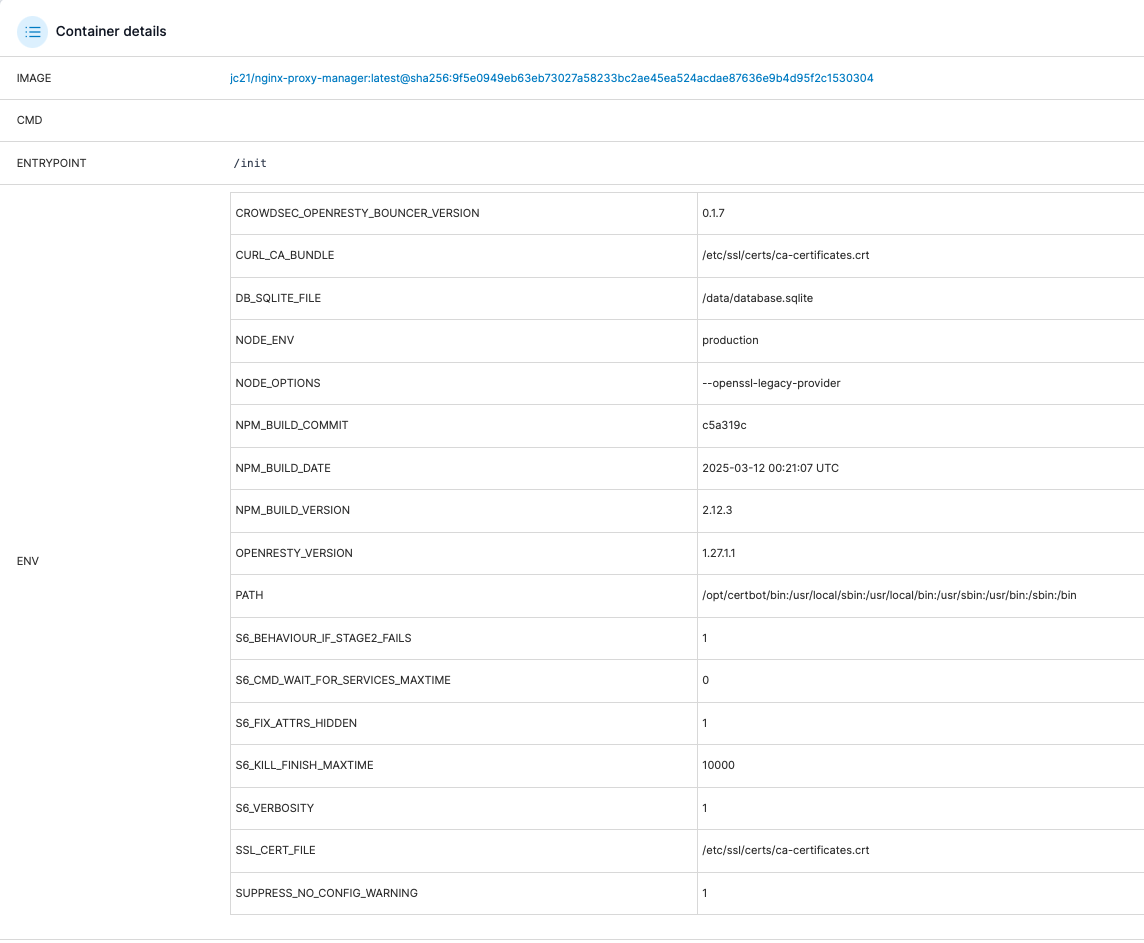
Task: Select the NPM_BUILD_DATE timestamp value
Action: (770, 468)
